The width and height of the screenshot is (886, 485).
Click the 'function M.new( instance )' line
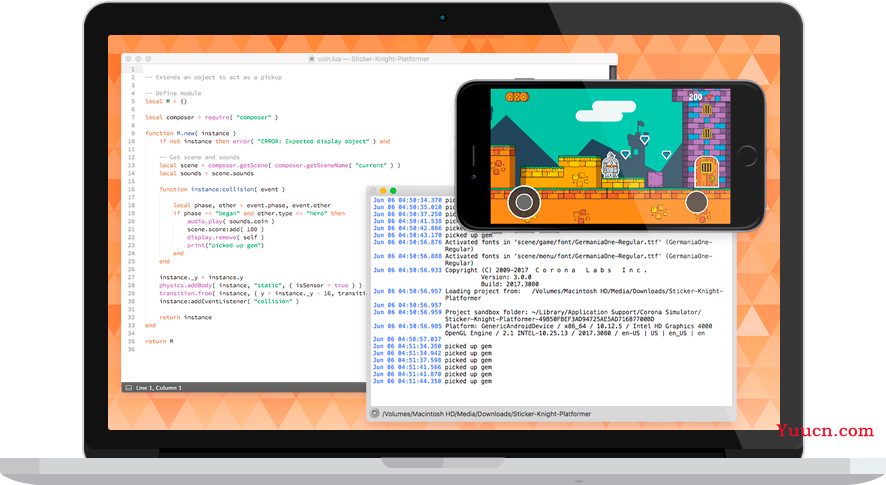pyautogui.click(x=190, y=133)
